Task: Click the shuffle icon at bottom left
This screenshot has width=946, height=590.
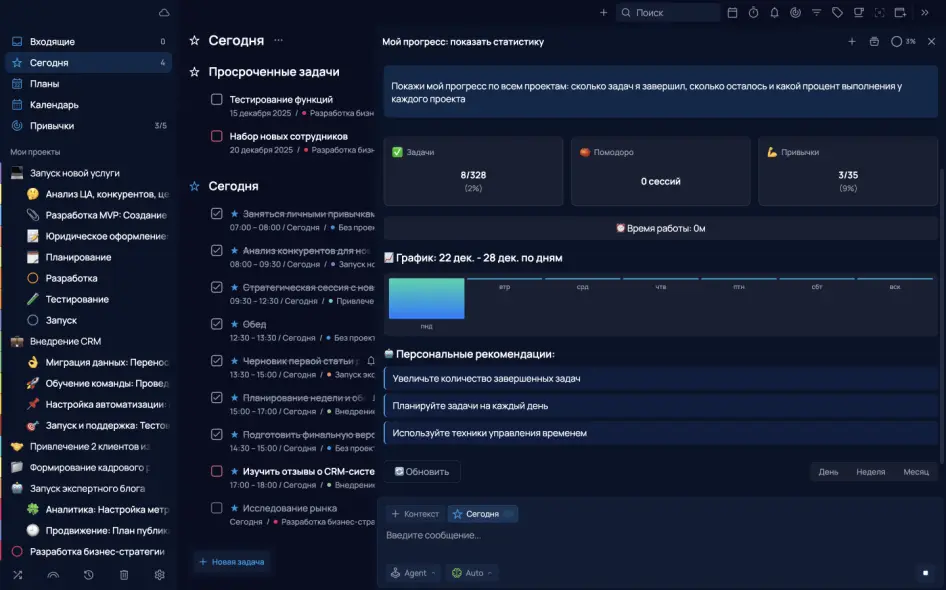Action: click(17, 575)
